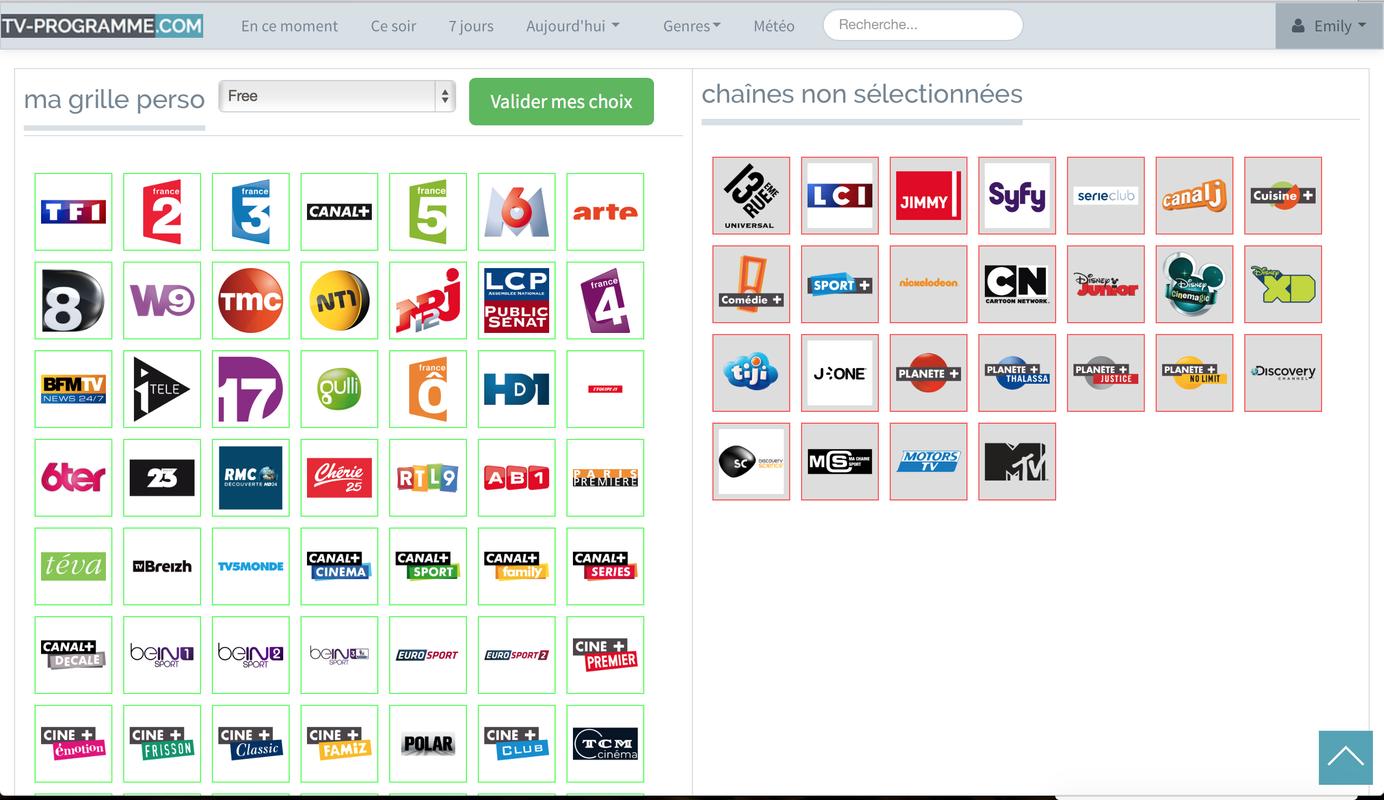Image resolution: width=1384 pixels, height=800 pixels.
Task: Add the Syfy channel to my grid
Action: click(x=1017, y=196)
